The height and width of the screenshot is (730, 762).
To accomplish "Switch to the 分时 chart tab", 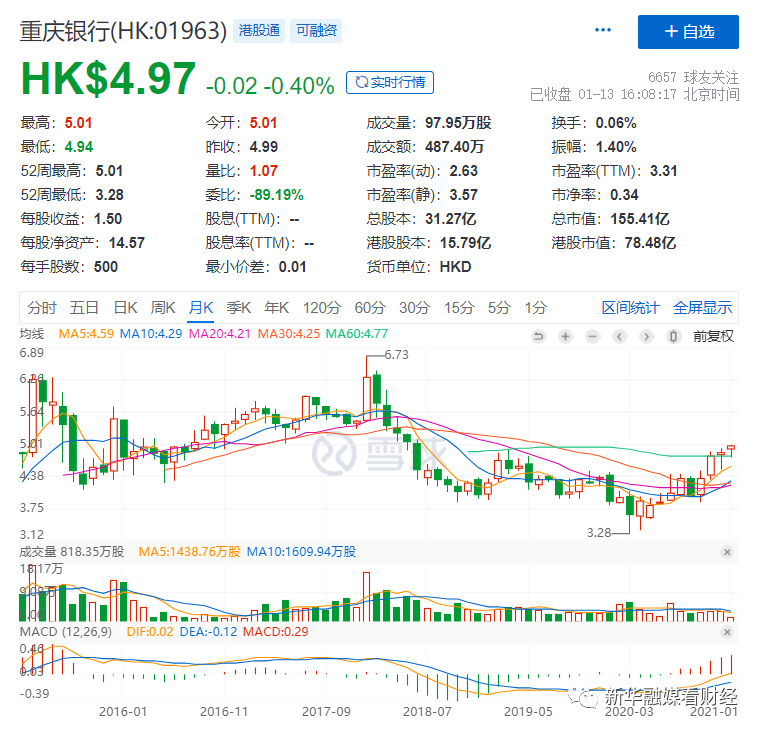I will pos(42,308).
